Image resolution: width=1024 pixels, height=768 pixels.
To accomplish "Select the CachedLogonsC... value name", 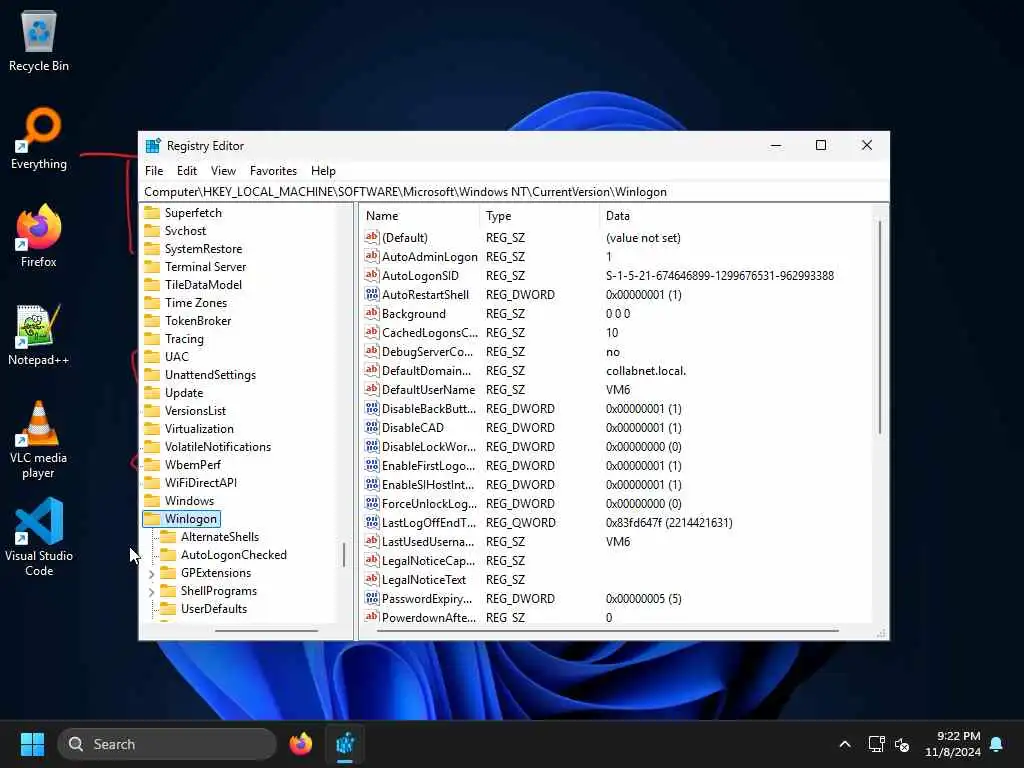I will pos(429,332).
